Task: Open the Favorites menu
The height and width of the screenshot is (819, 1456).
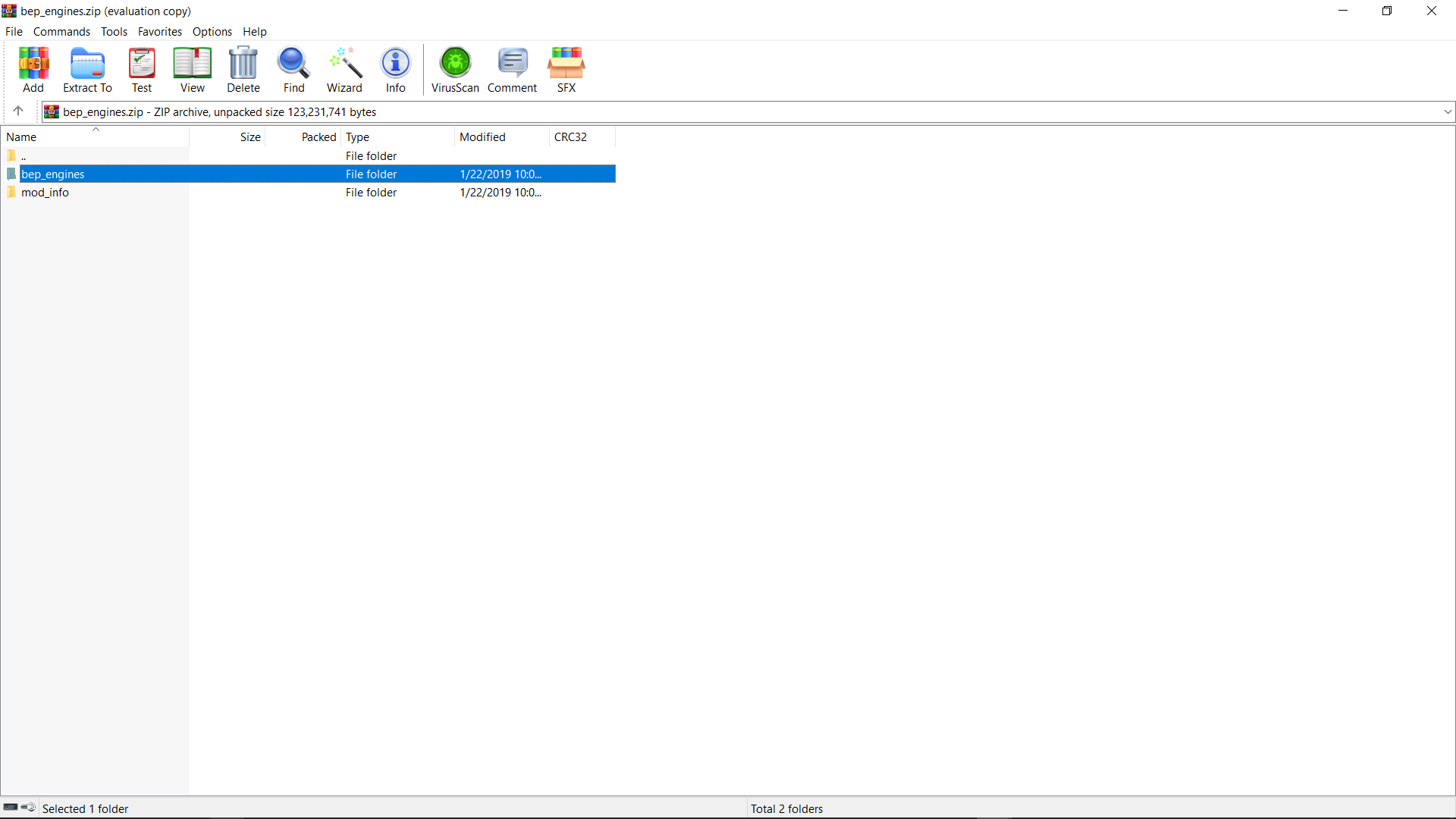Action: point(159,32)
